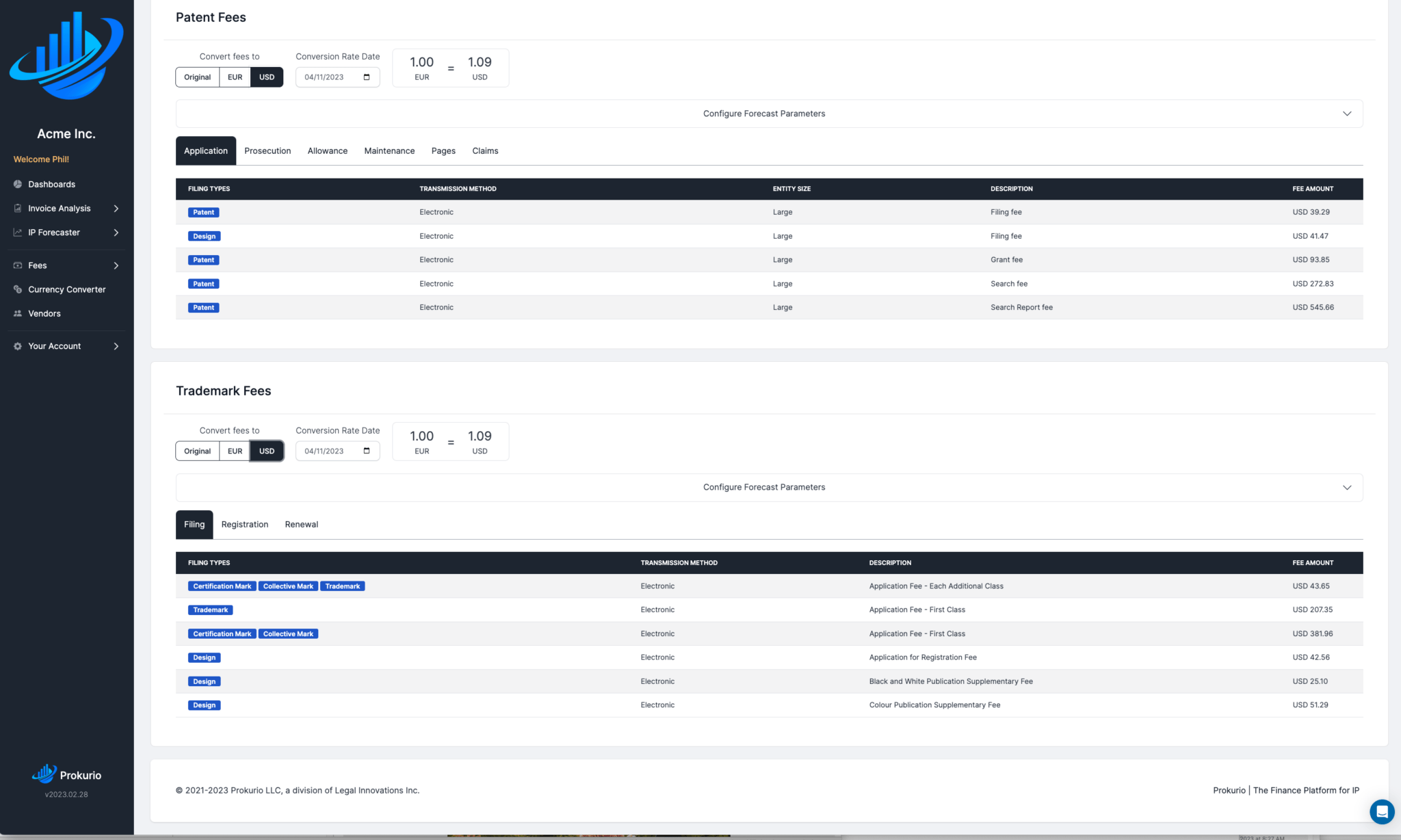The image size is (1401, 840).
Task: Select Black and White Publication Supplementary Fee text
Action: (951, 681)
